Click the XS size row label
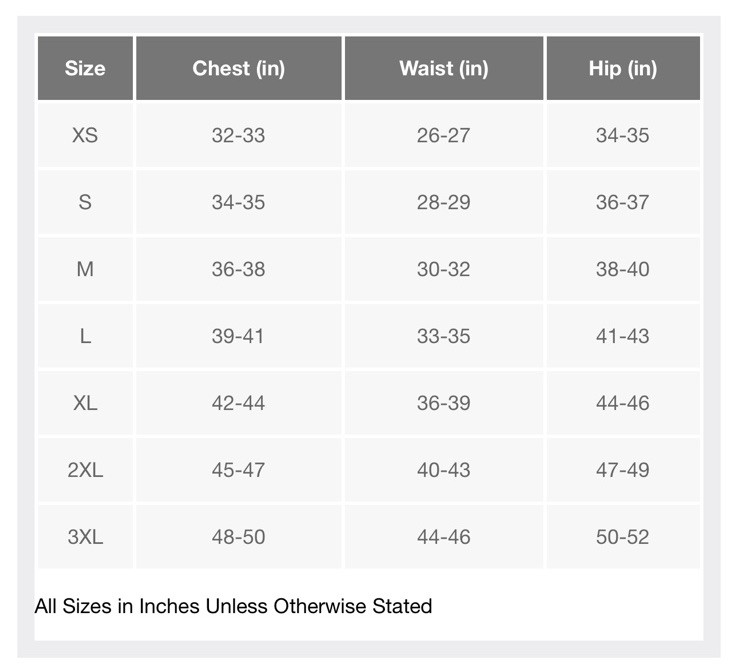The image size is (738, 669). 85,135
